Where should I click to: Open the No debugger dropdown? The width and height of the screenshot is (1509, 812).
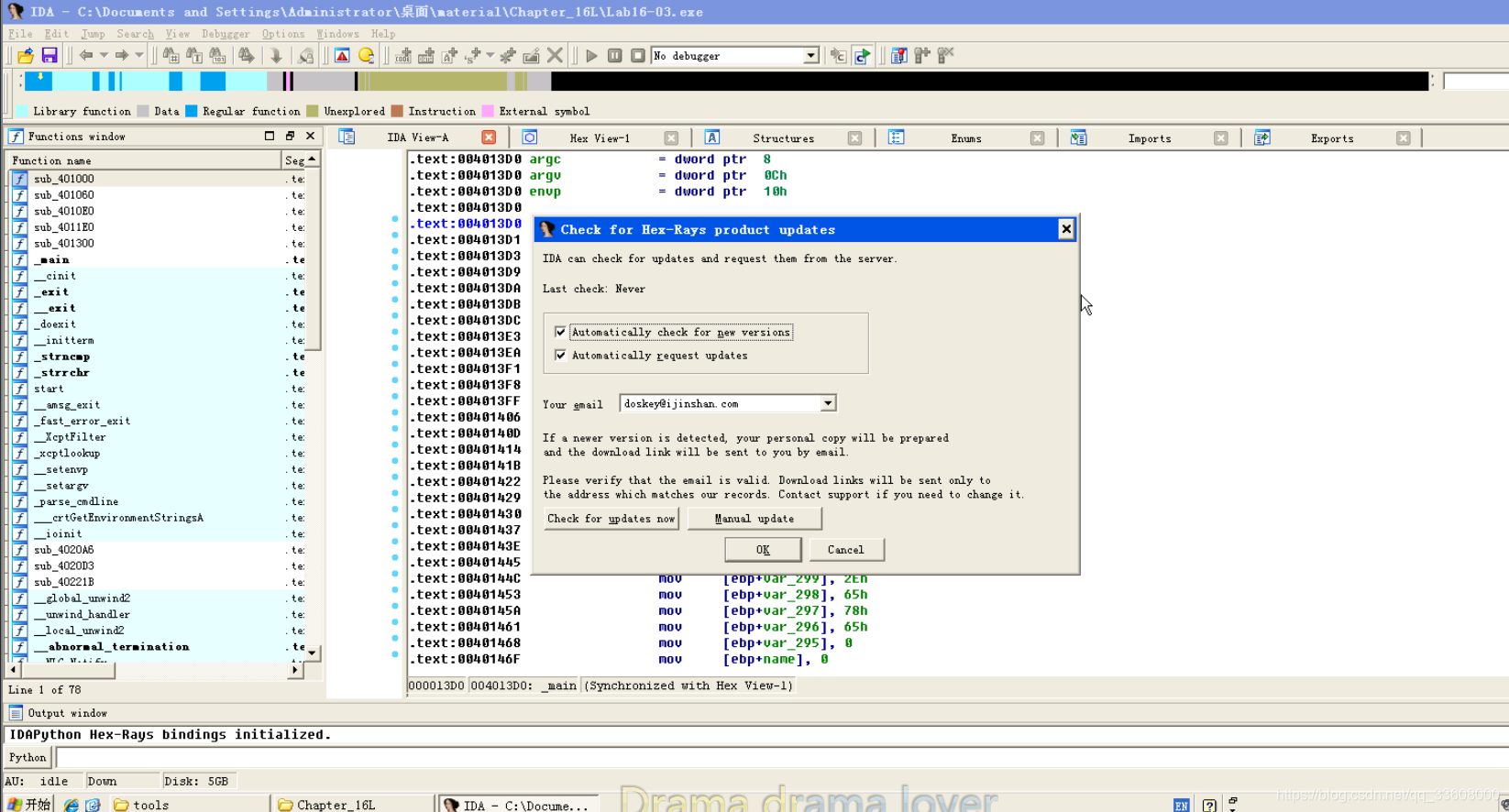tap(810, 56)
